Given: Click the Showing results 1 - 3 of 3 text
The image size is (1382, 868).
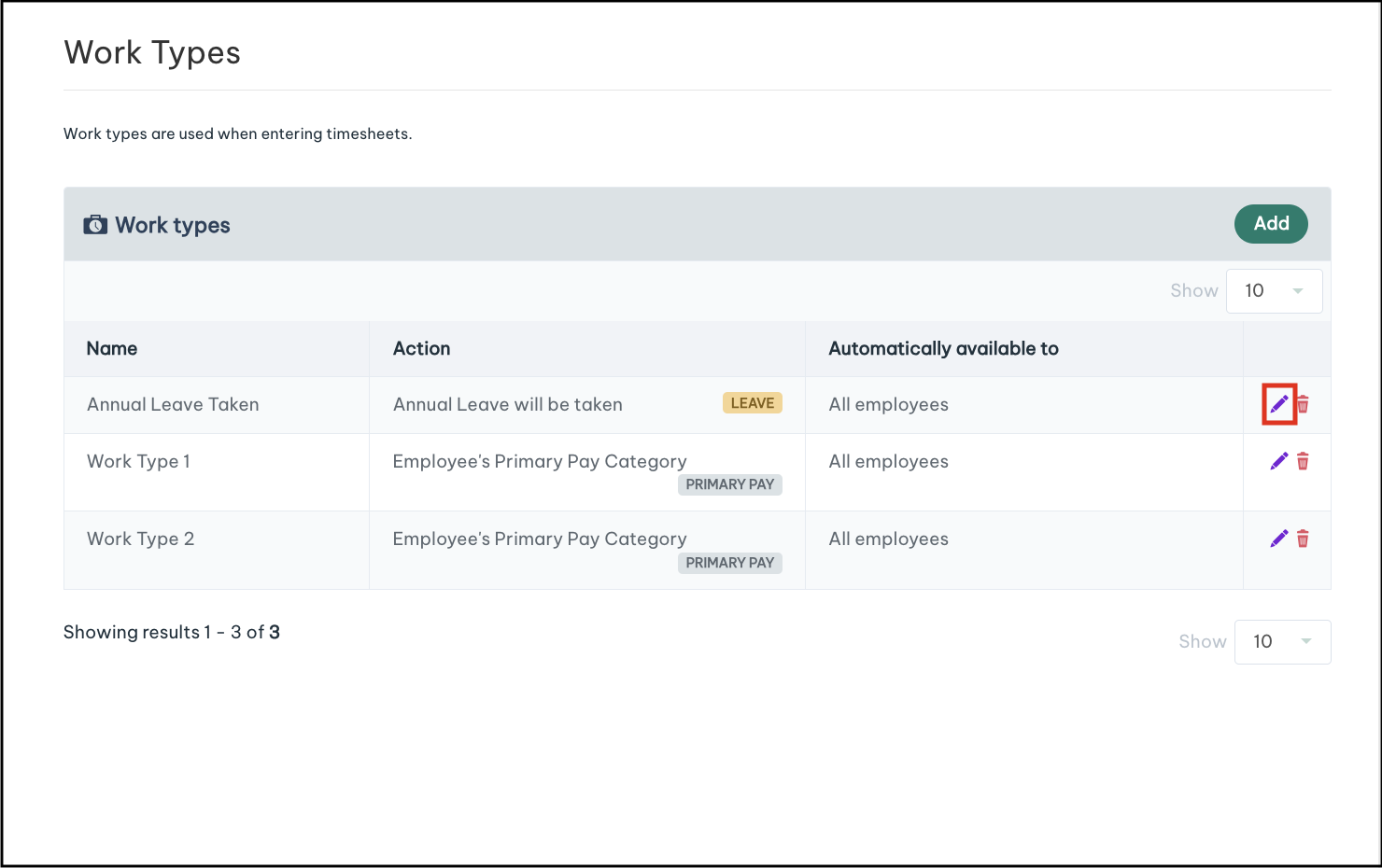Looking at the screenshot, I should tap(172, 633).
